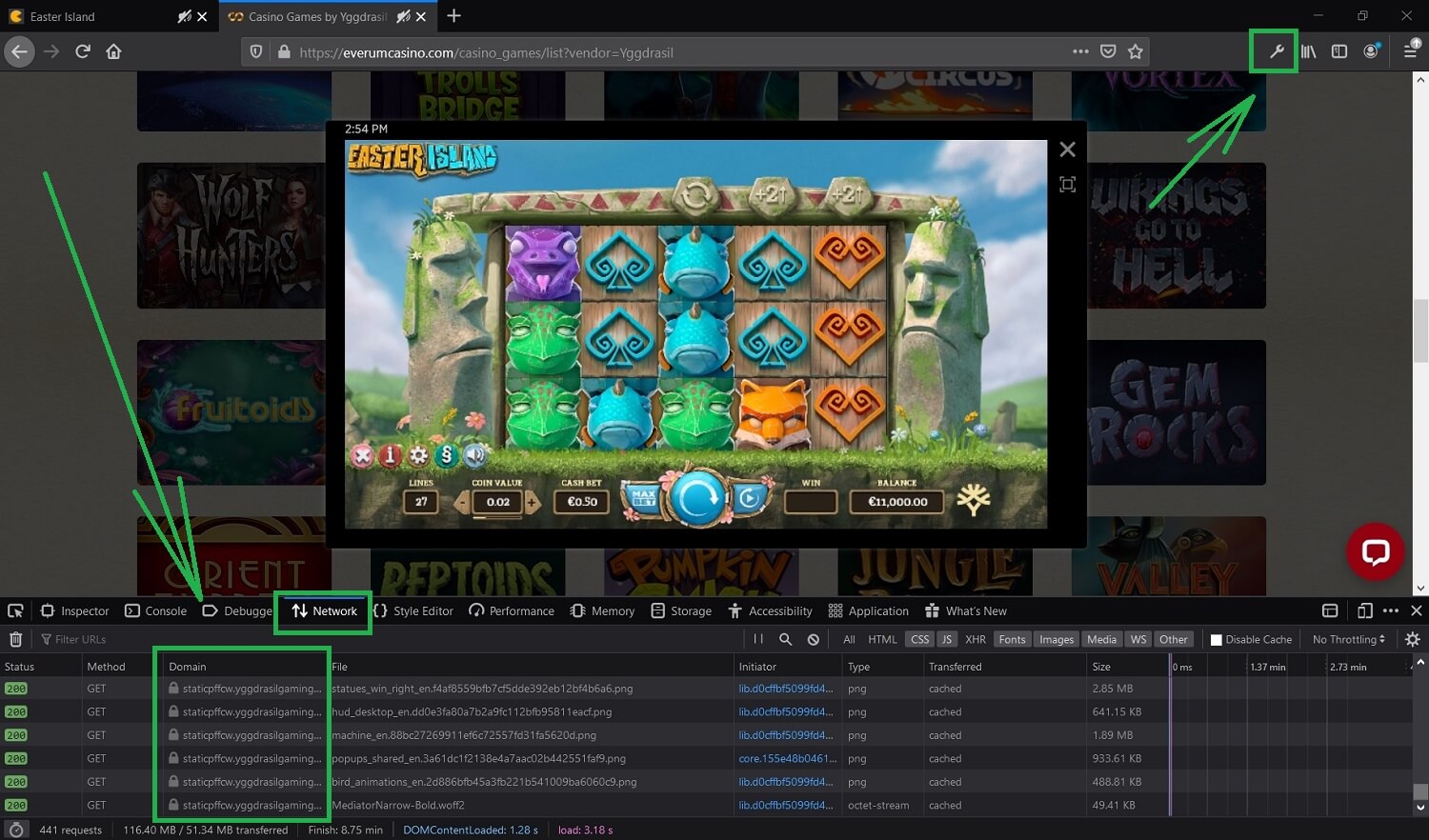Toggle the Media request filter

[x=1101, y=639]
